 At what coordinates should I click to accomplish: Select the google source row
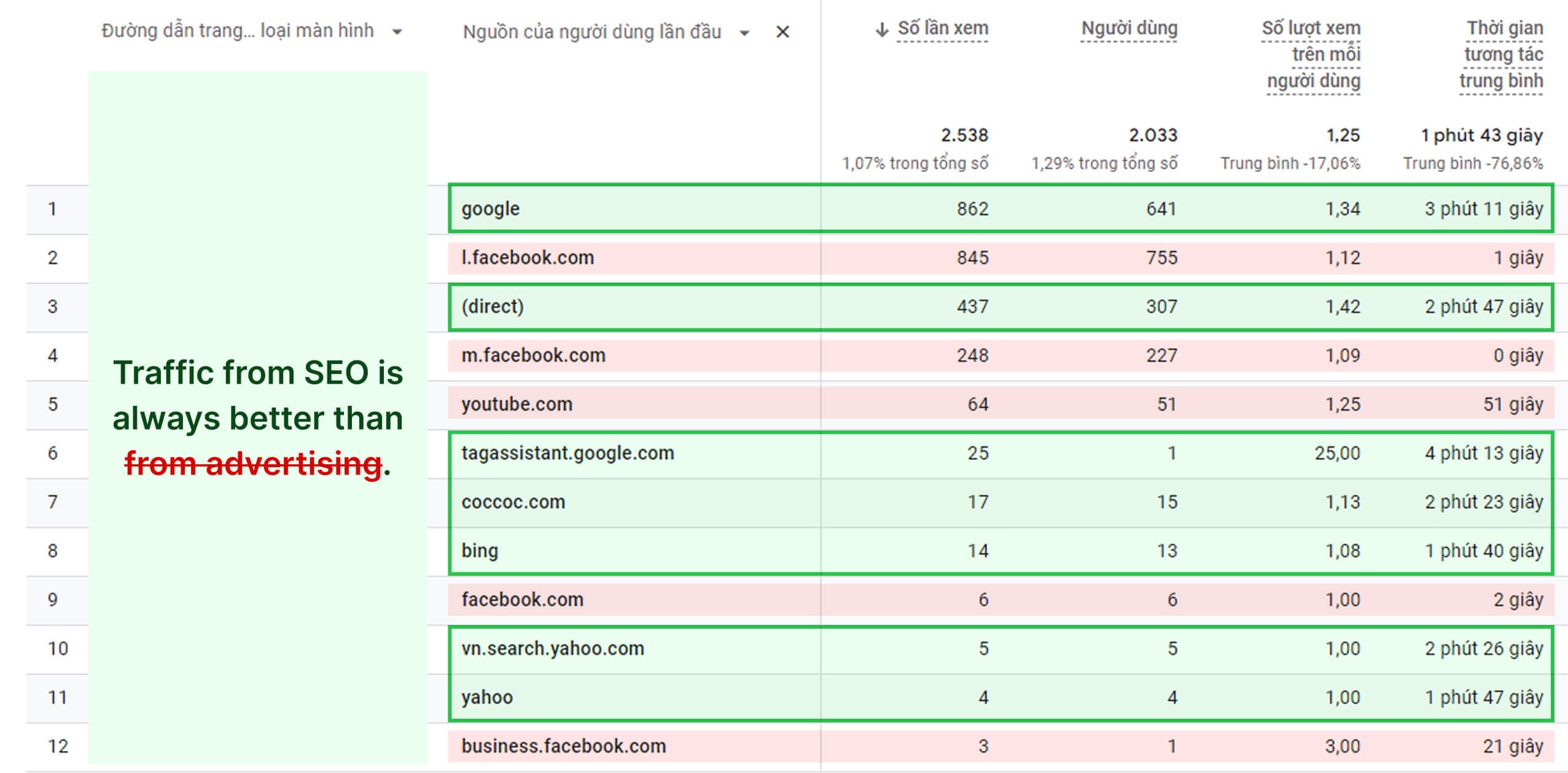pyautogui.click(x=491, y=209)
